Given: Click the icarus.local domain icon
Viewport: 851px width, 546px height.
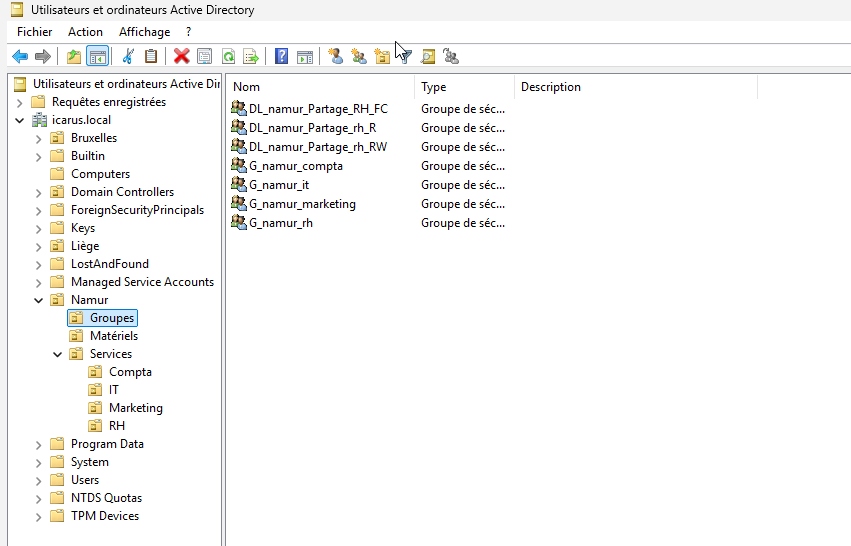Looking at the screenshot, I should (x=39, y=120).
